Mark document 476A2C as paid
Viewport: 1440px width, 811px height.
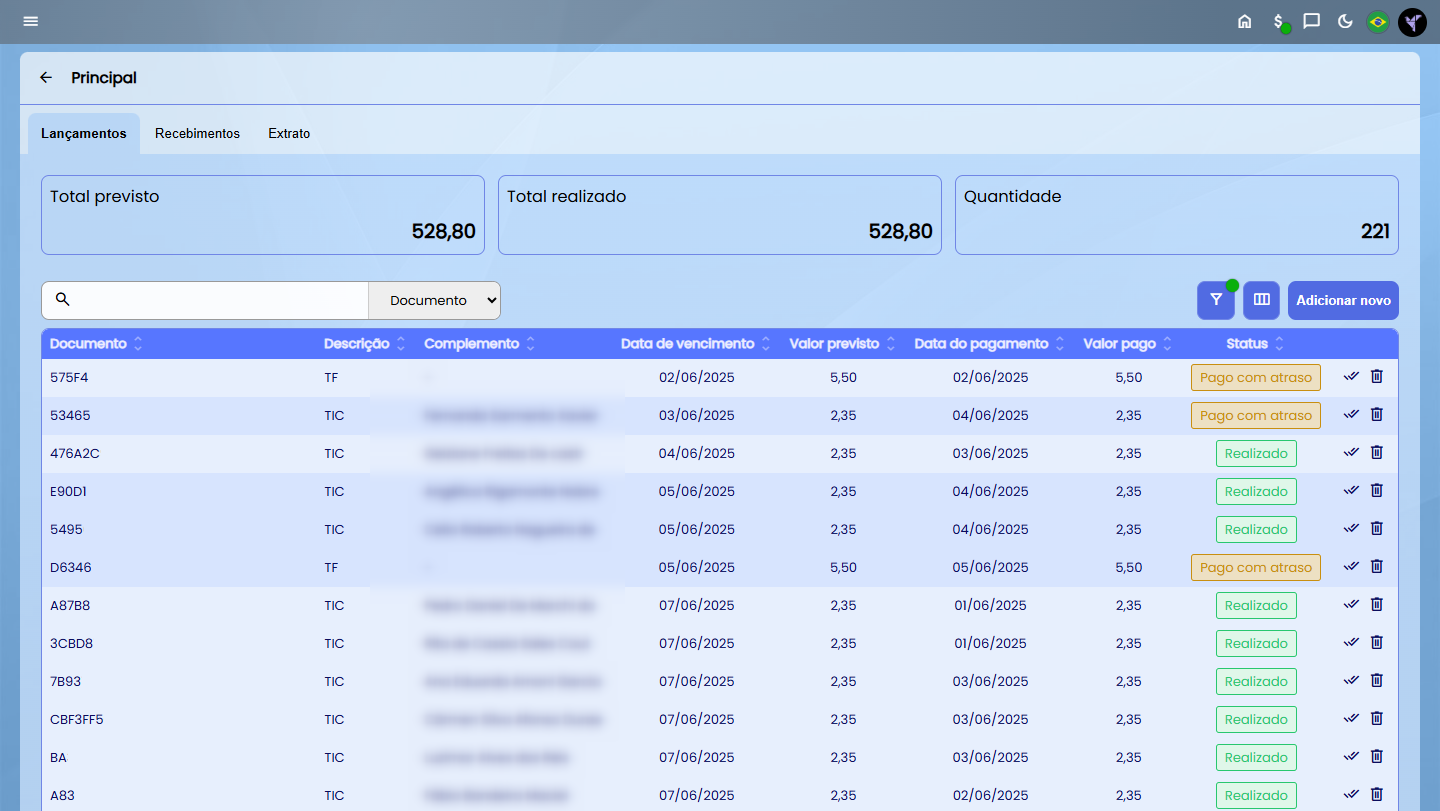(1352, 452)
